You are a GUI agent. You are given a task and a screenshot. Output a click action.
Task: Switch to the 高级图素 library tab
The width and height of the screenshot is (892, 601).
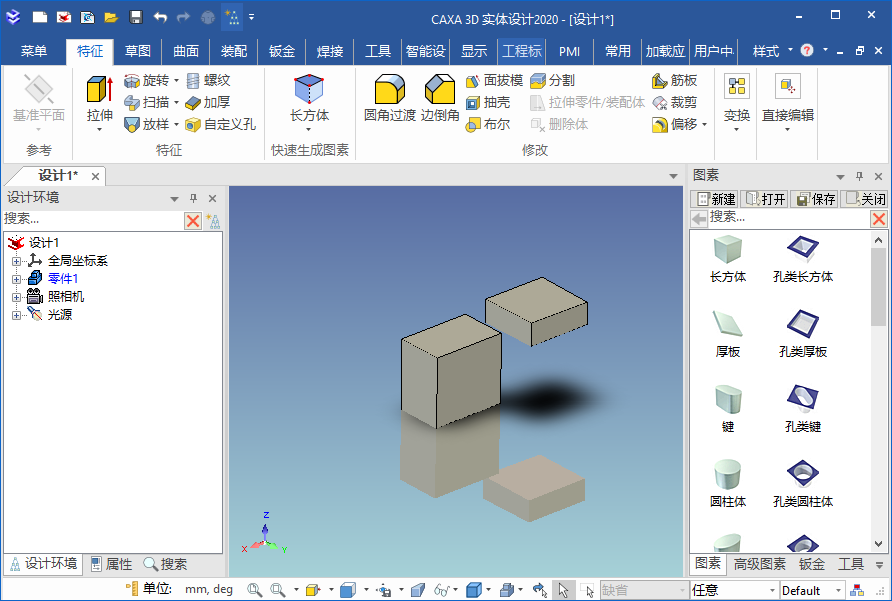[x=759, y=564]
